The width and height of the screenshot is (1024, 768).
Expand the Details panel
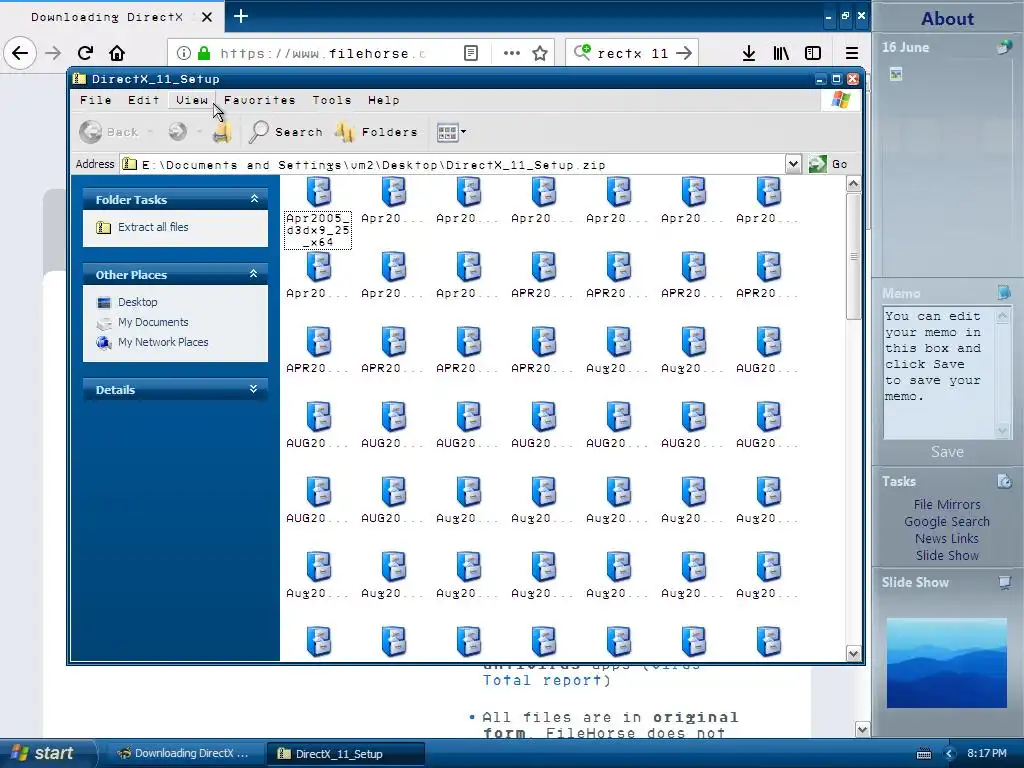pos(253,389)
